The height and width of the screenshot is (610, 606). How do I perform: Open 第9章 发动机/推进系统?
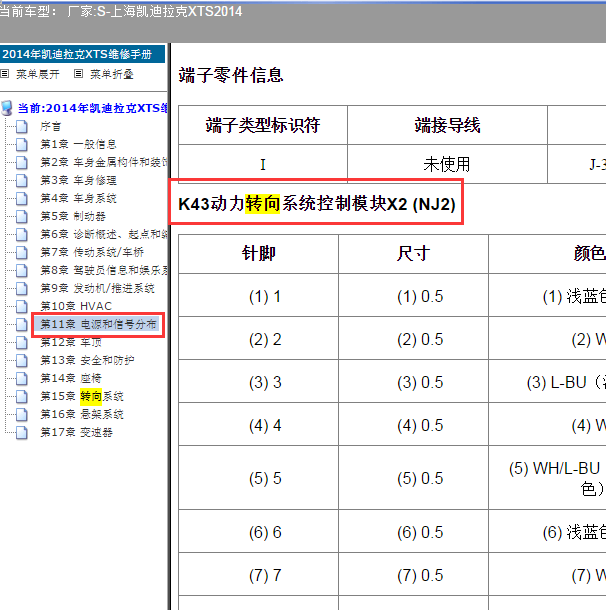pyautogui.click(x=97, y=288)
